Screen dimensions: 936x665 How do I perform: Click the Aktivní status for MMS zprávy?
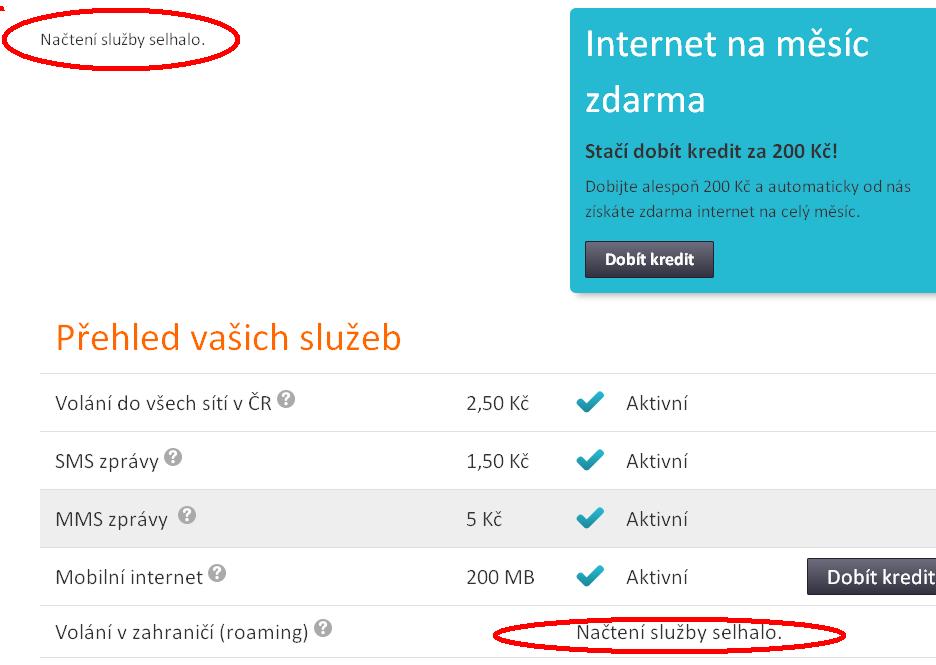[657, 519]
